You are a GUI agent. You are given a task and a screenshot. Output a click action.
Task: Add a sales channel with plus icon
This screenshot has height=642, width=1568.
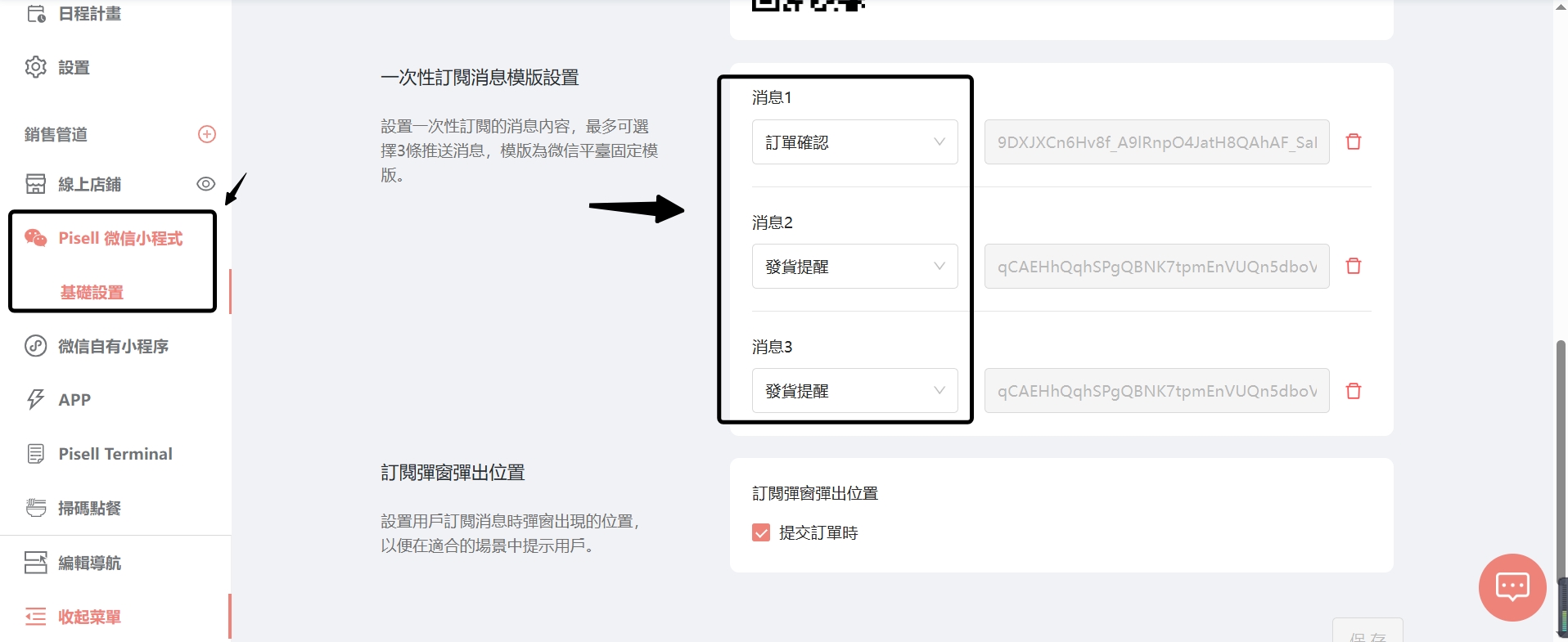click(207, 134)
